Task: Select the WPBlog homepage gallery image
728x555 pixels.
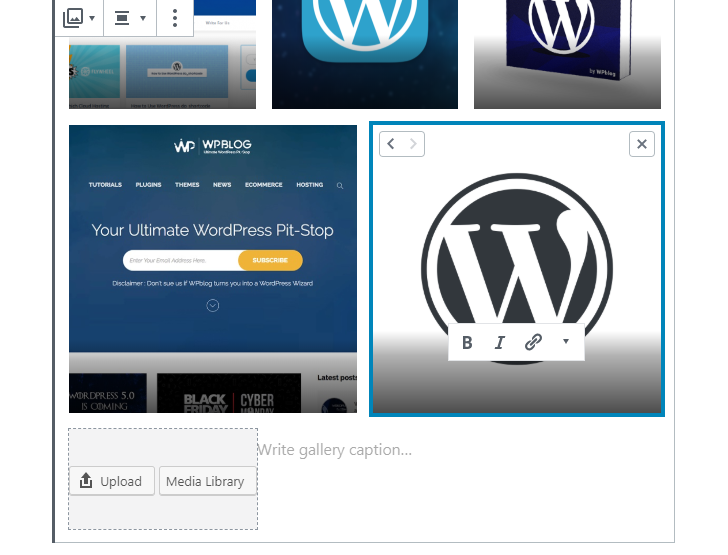Action: [213, 268]
